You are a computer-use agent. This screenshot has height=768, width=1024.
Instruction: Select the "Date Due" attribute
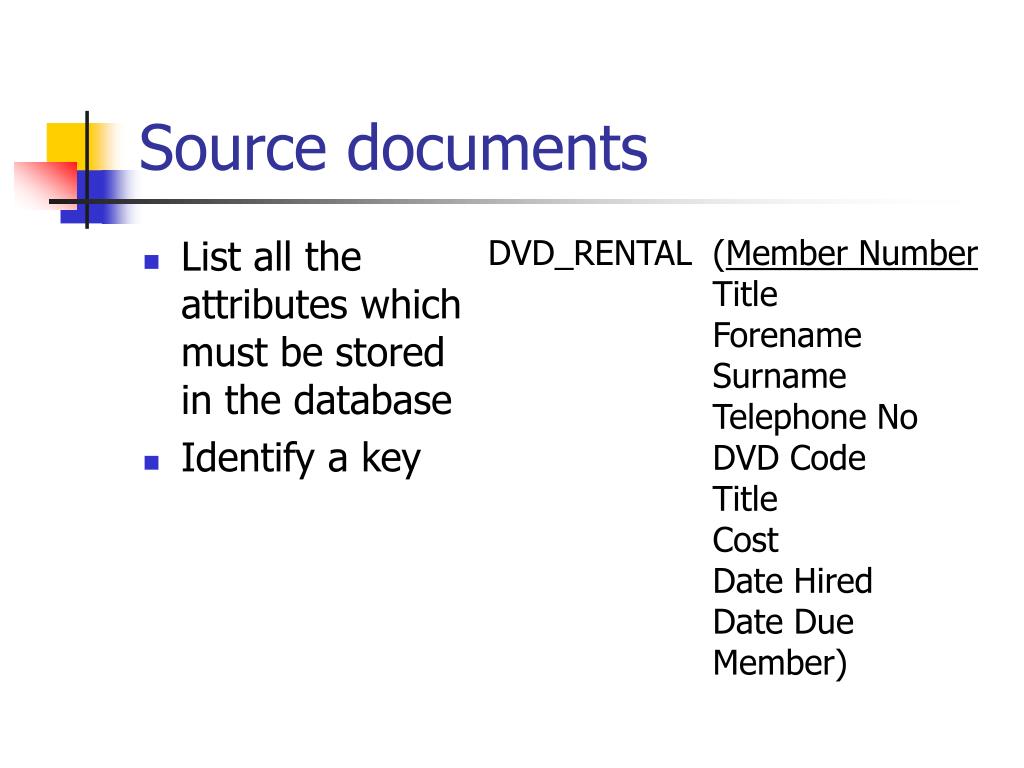coord(783,622)
